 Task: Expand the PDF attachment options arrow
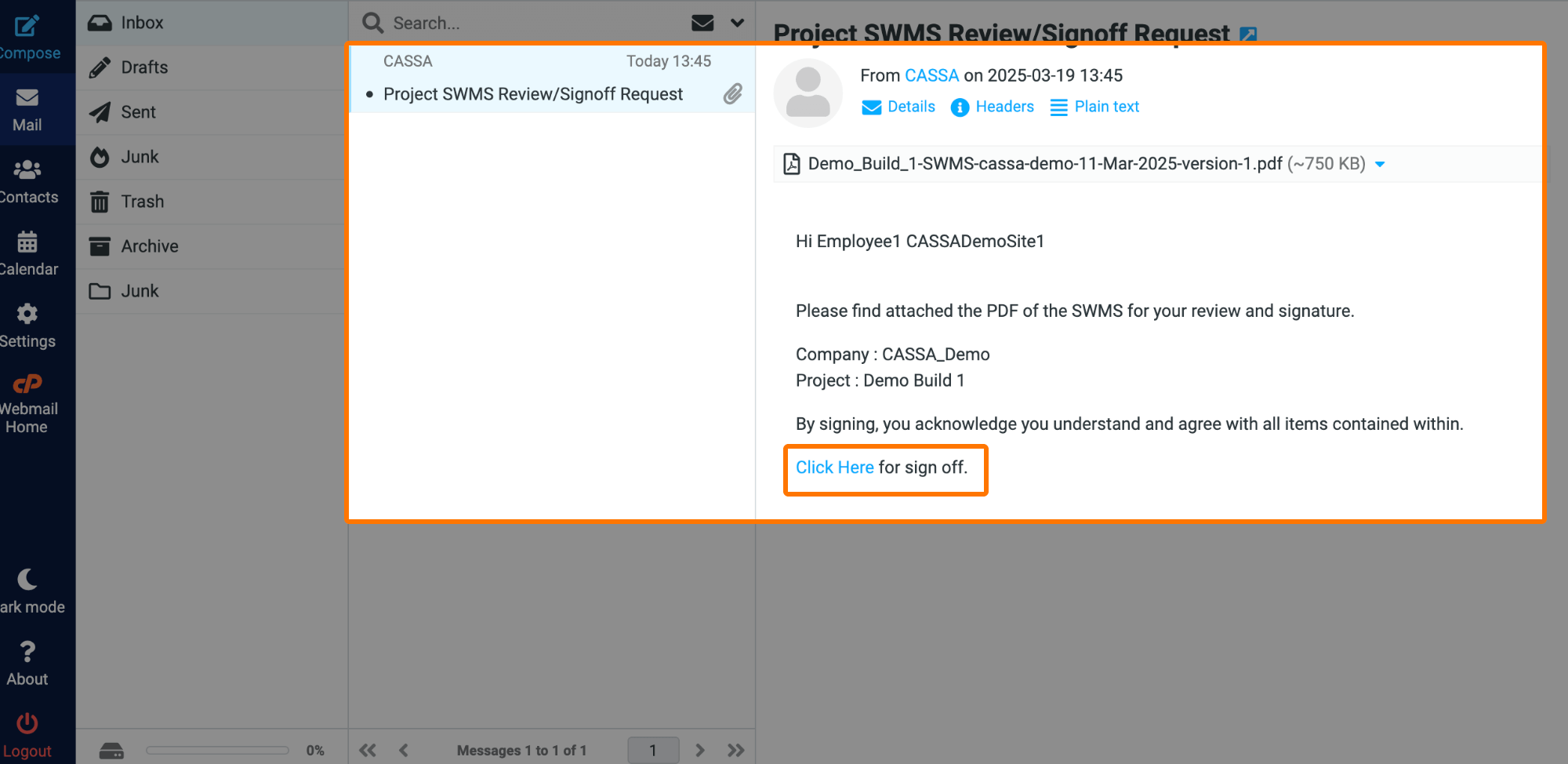click(x=1380, y=164)
